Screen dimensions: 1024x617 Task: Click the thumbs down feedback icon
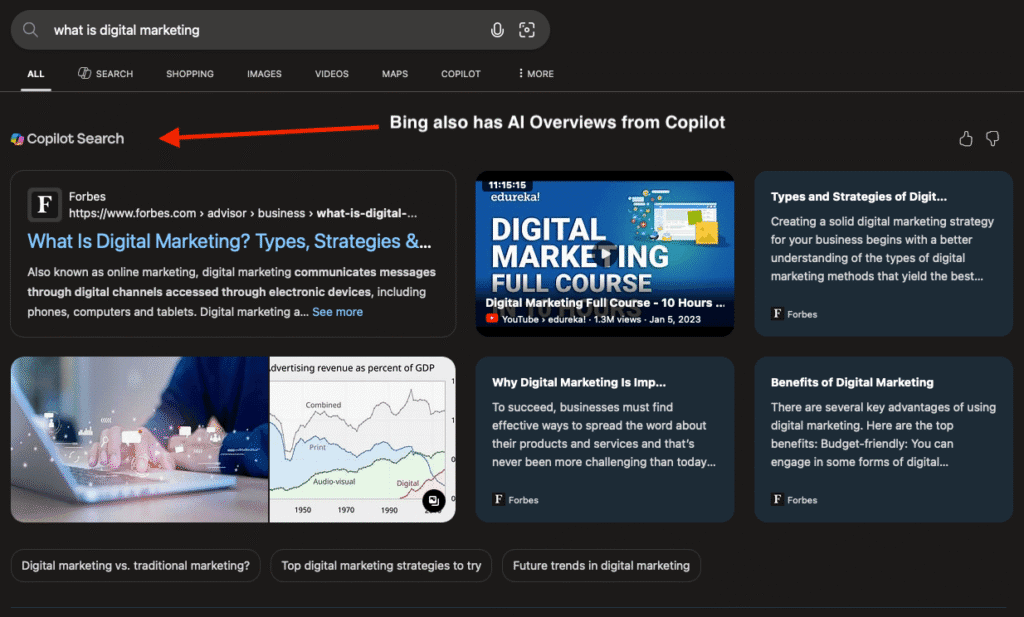tap(992, 139)
